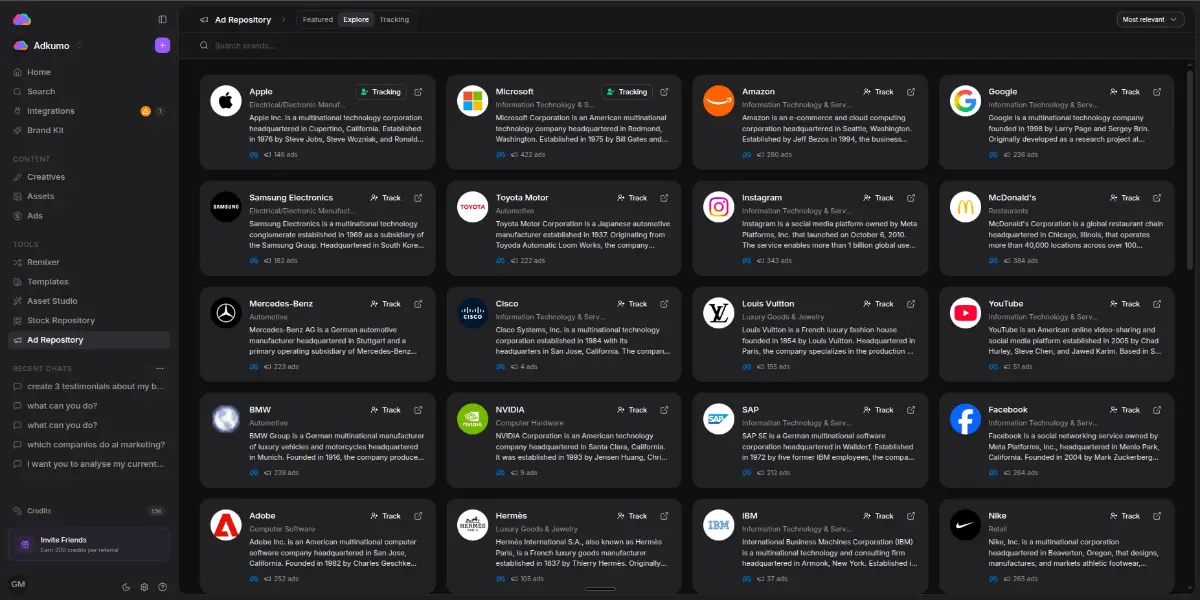Open Facebook external link icon

pos(1157,410)
